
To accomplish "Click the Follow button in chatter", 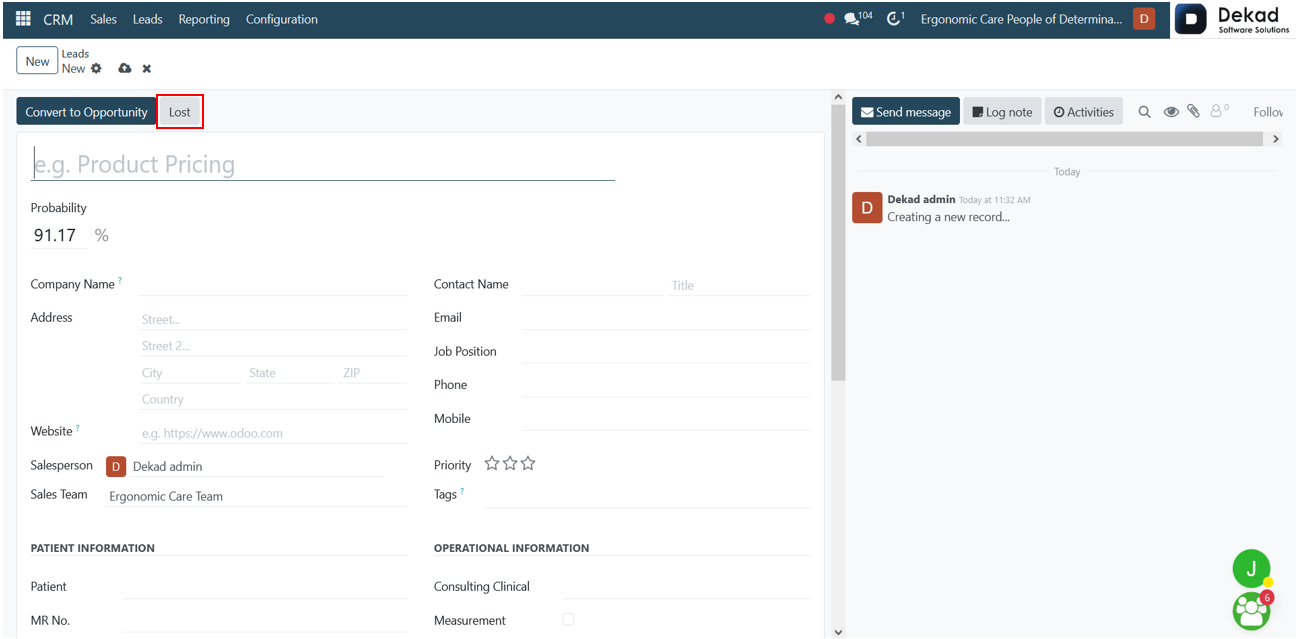I will tap(1267, 112).
